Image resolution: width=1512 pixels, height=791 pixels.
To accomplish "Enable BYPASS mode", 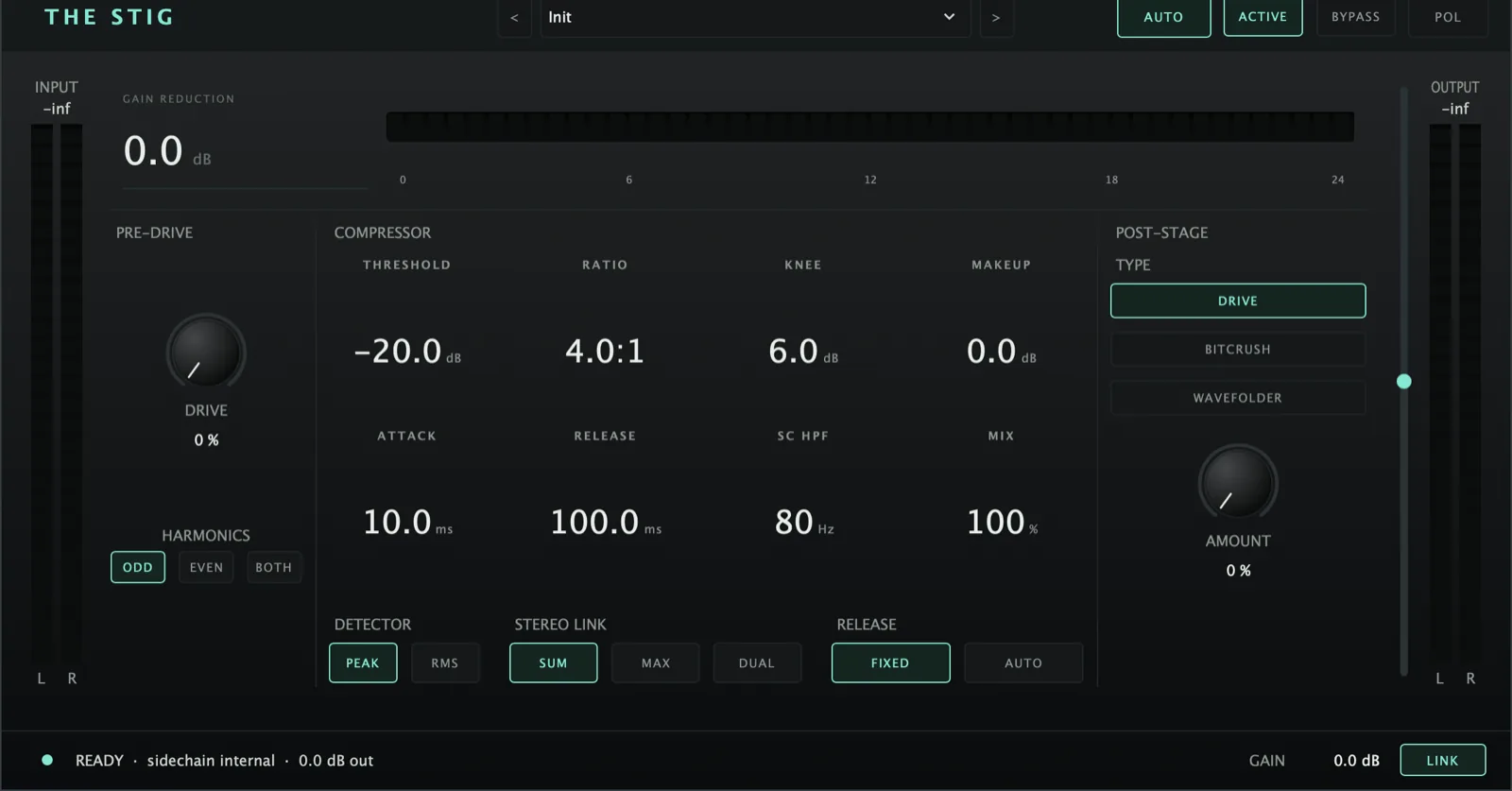I will pos(1355,17).
